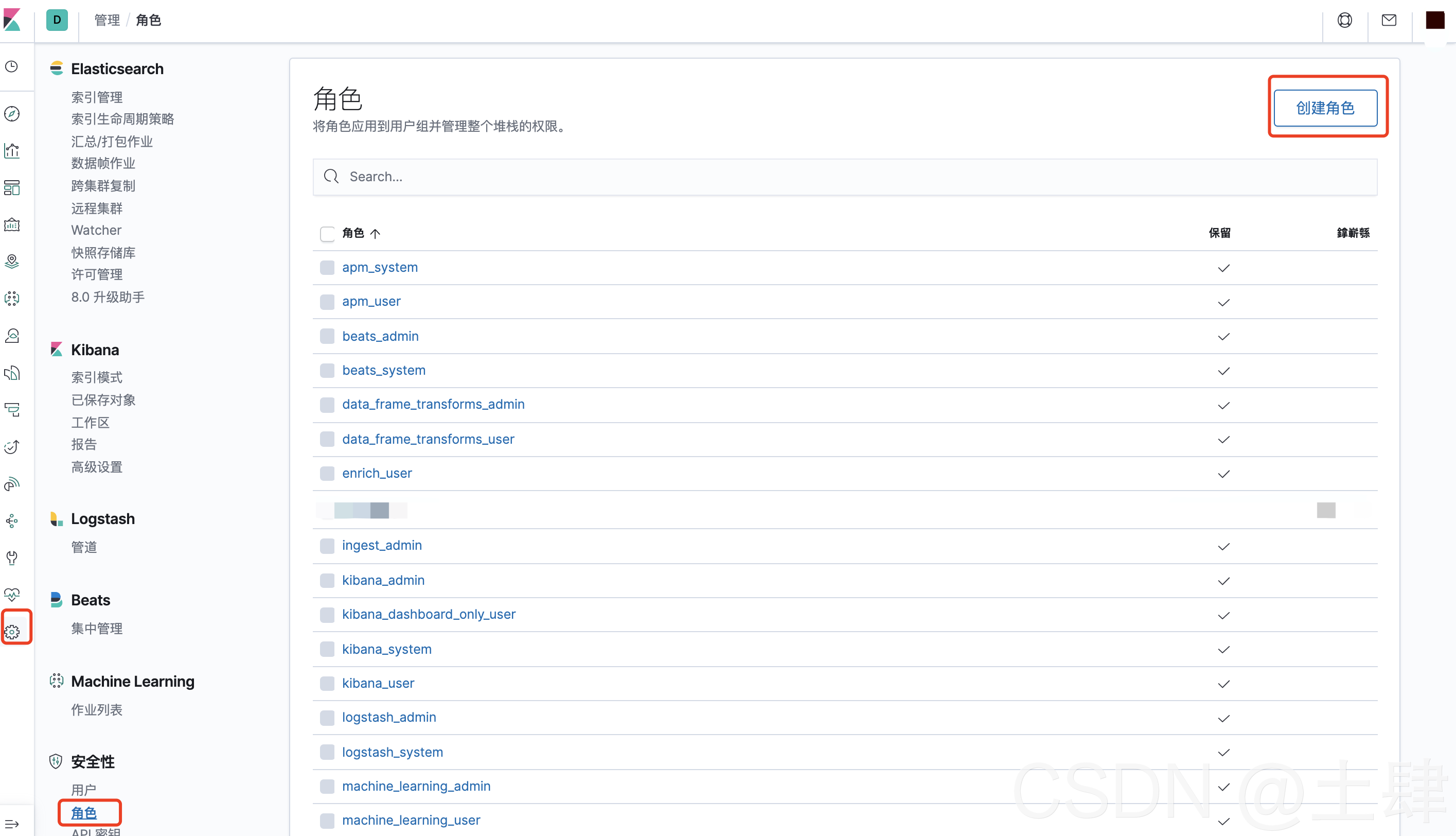The image size is (1456, 836).
Task: Open 快照存储库 menu item
Action: pos(103,253)
